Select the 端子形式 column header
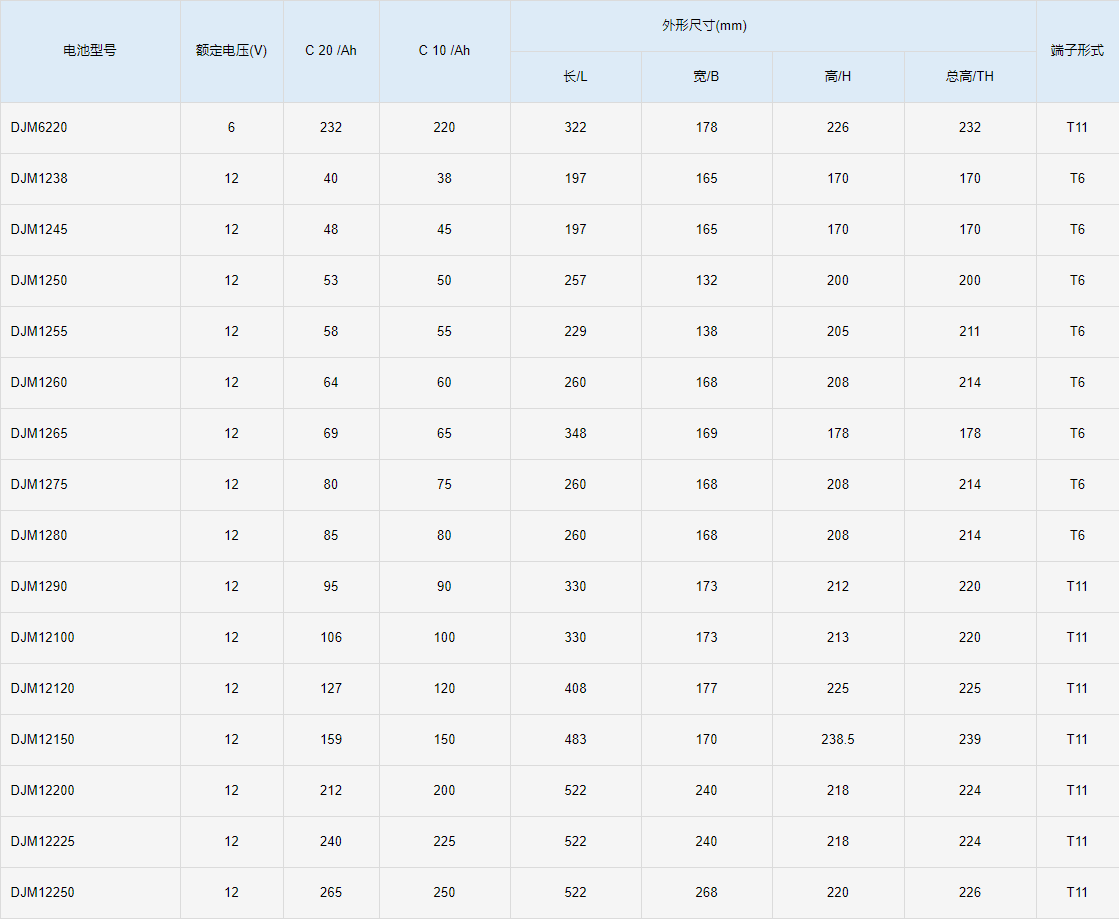 coord(1077,50)
